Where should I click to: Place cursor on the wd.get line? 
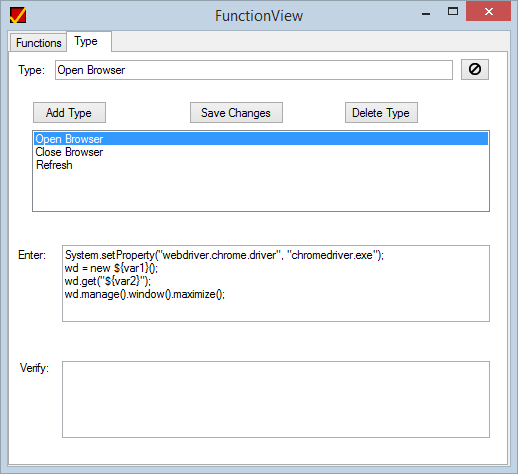click(108, 281)
